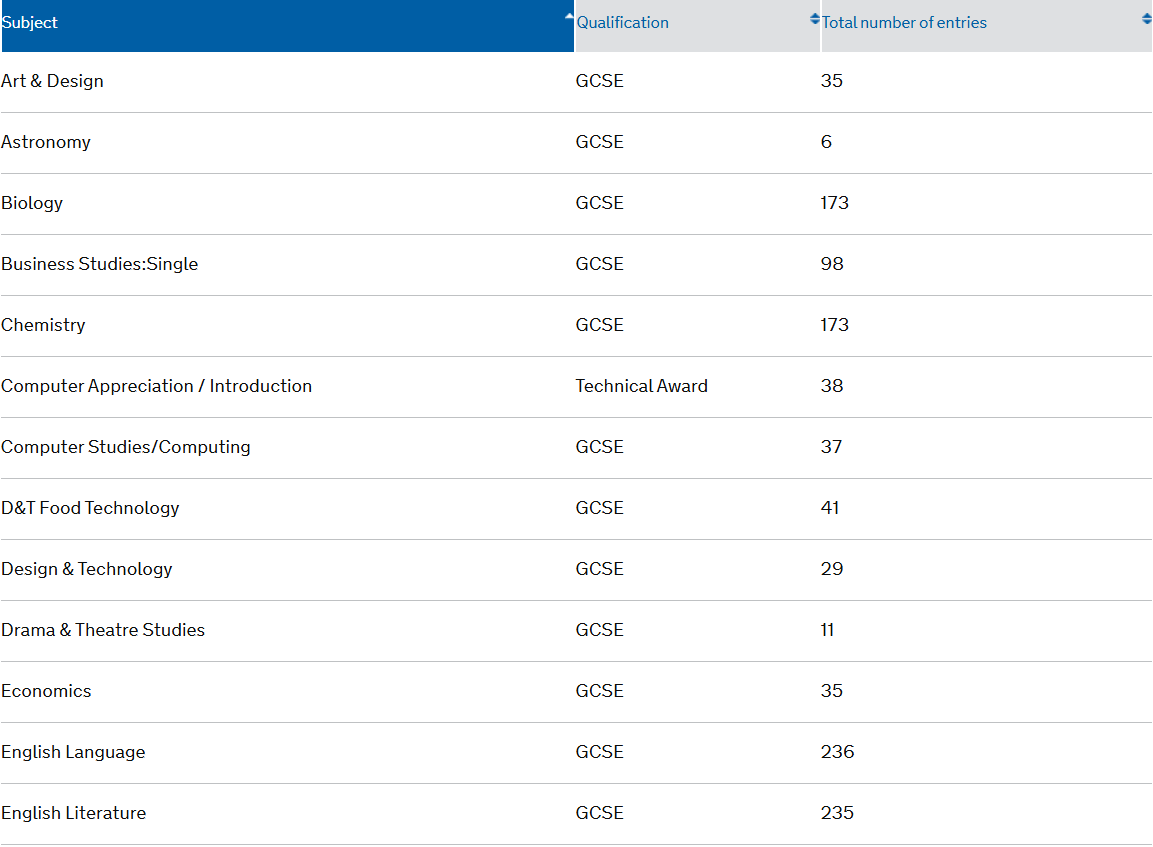Click the Total number of entries header text
Screen dimensions: 1153x847
coord(904,23)
